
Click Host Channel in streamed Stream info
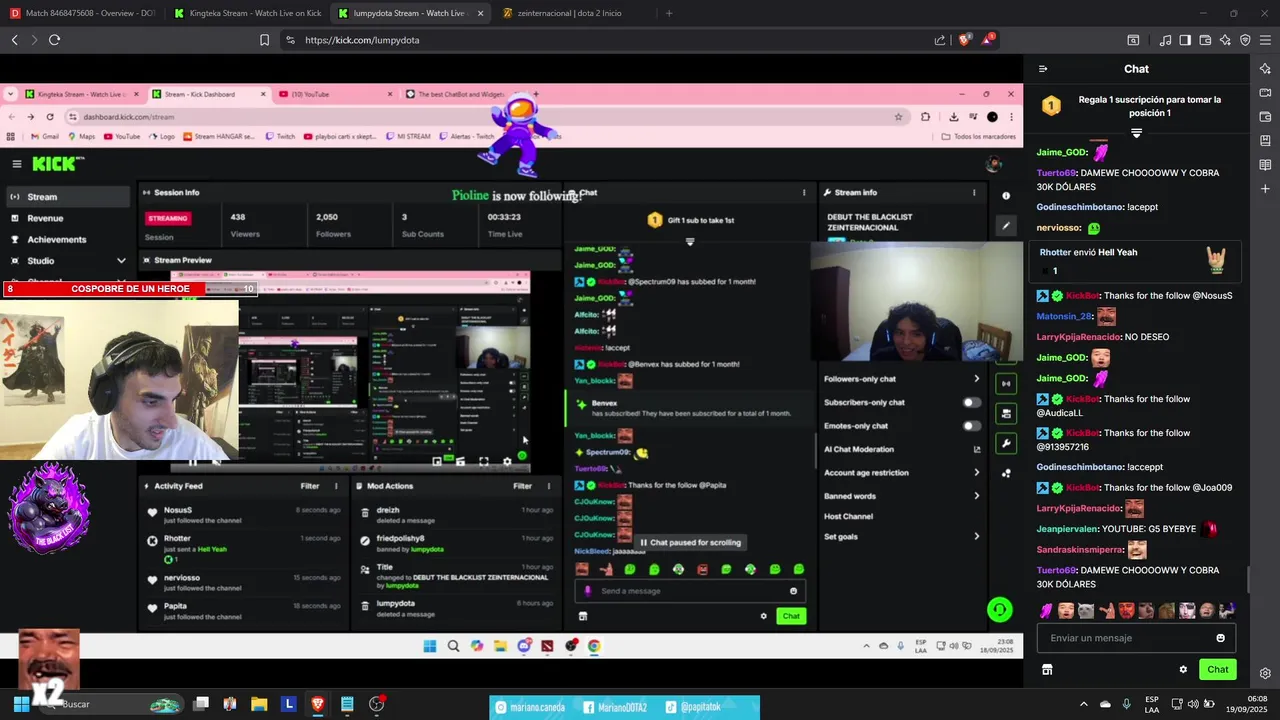point(848,517)
